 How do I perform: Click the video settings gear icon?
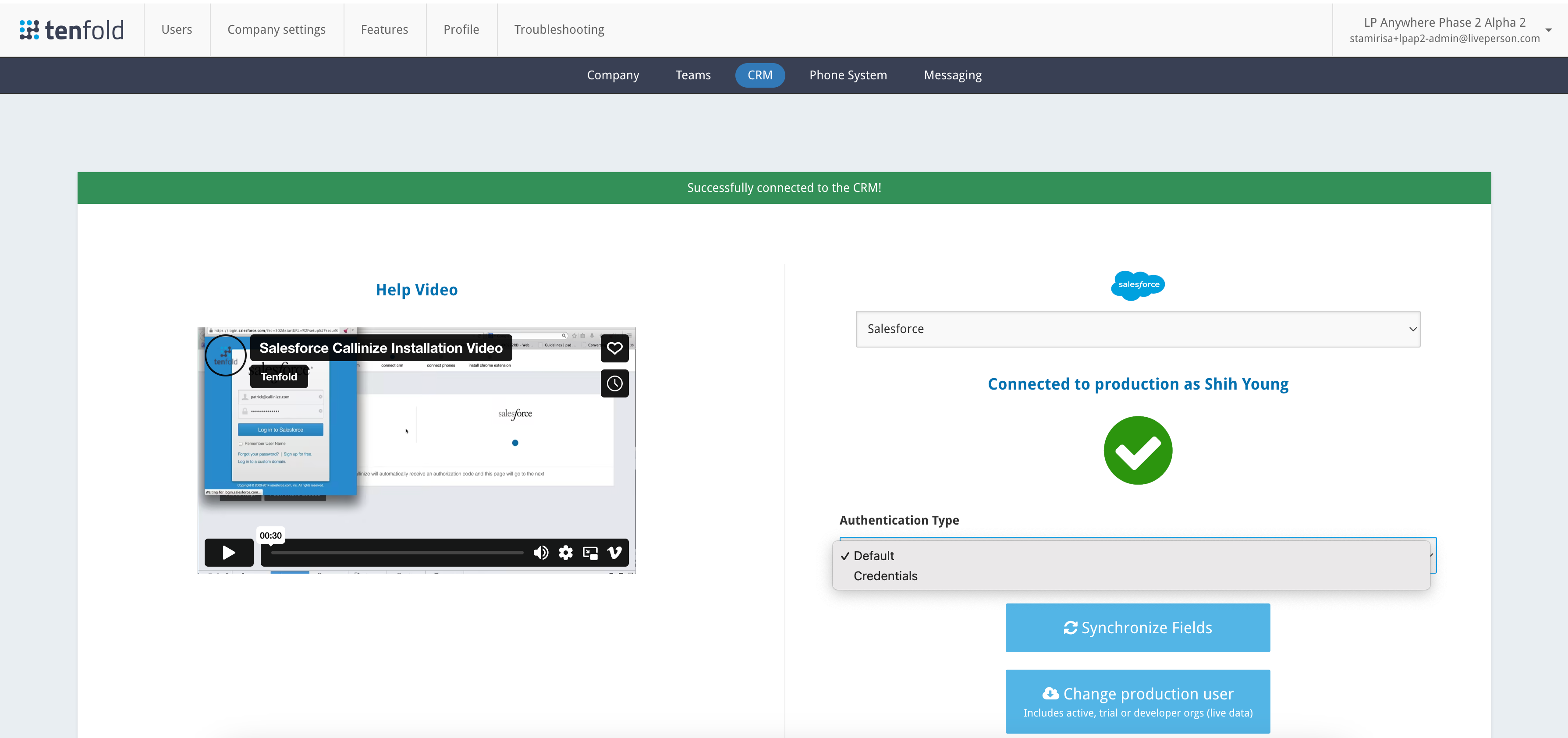pos(566,552)
